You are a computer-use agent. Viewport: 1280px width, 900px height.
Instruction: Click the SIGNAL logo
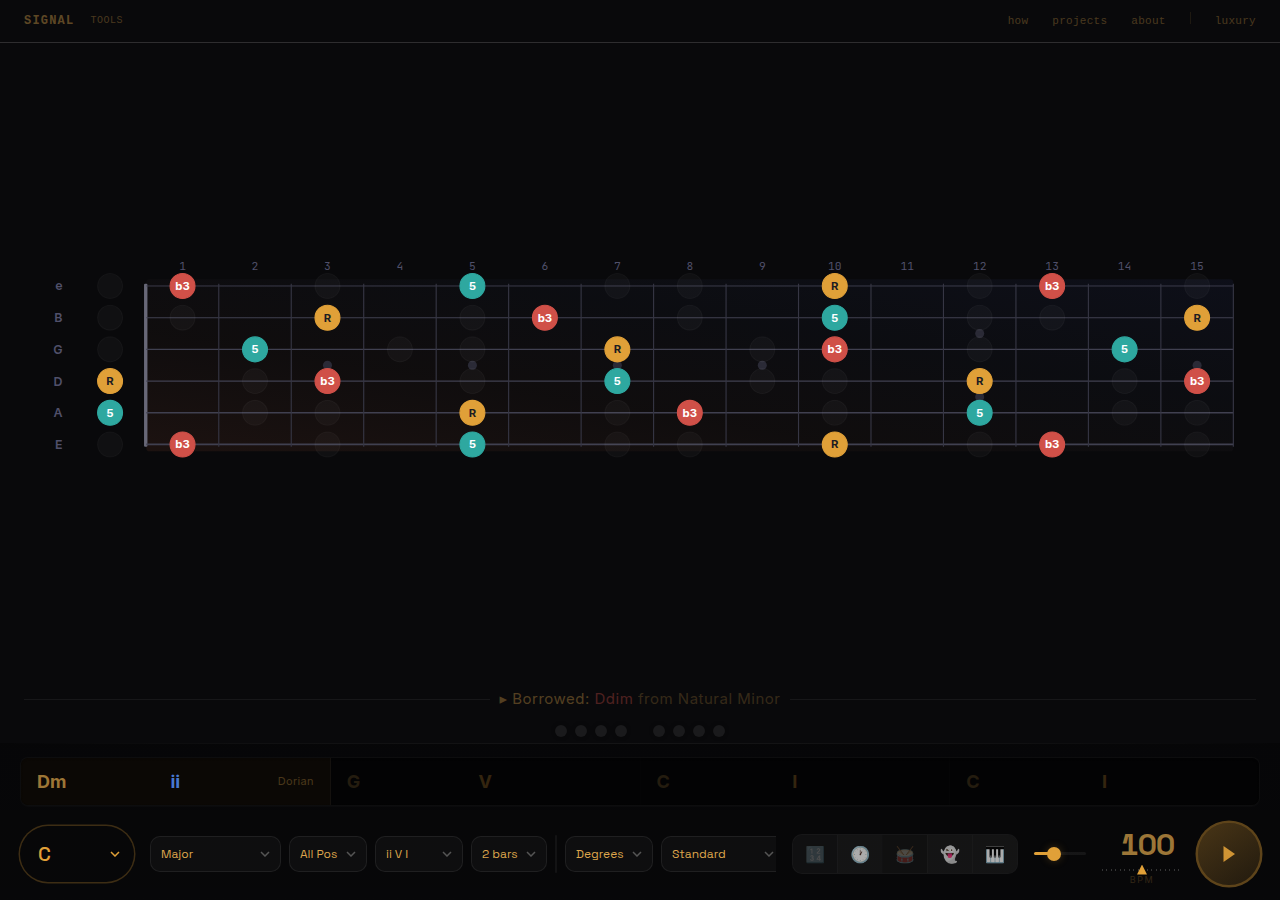48,19
